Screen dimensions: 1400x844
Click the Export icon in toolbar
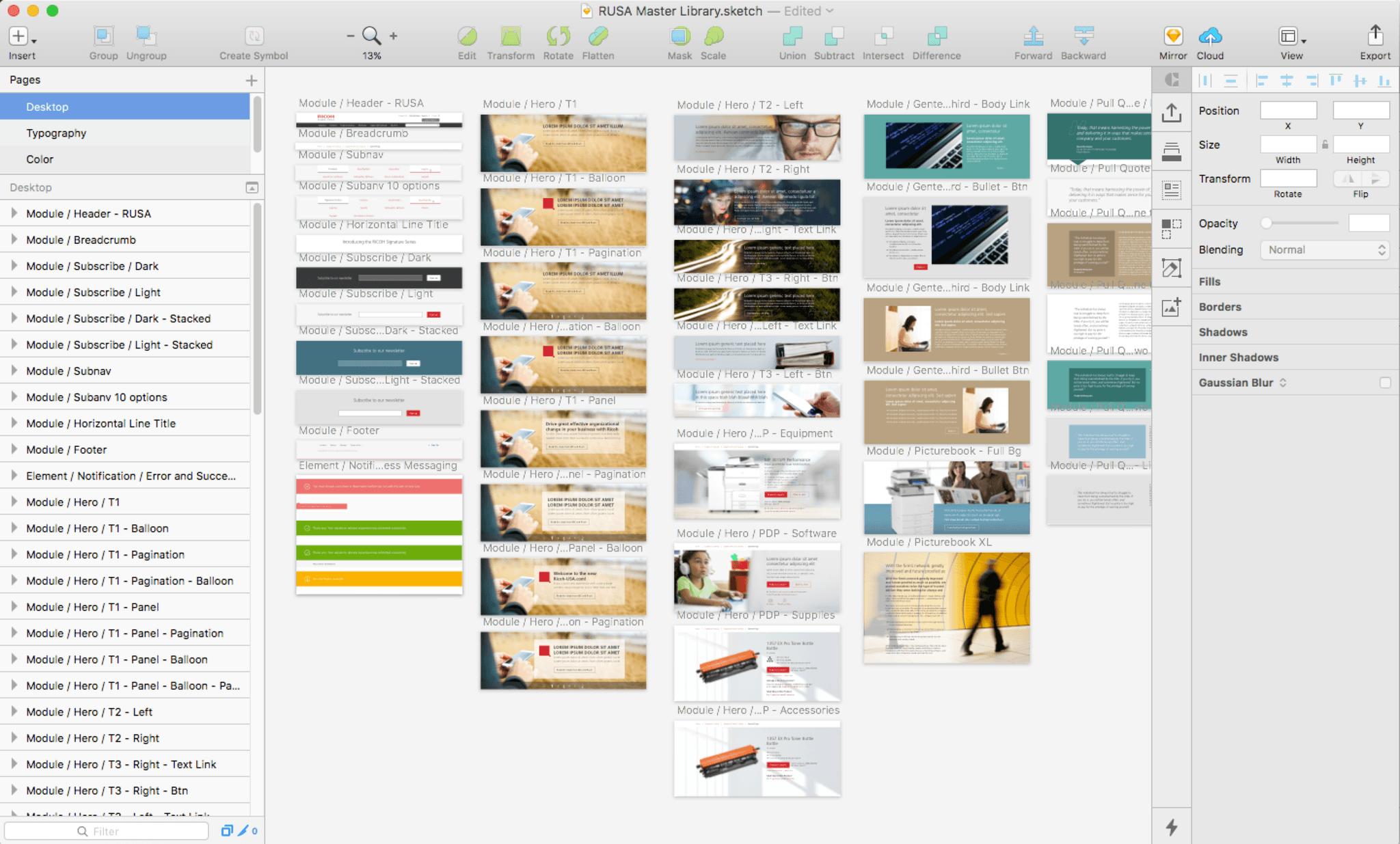1375,36
